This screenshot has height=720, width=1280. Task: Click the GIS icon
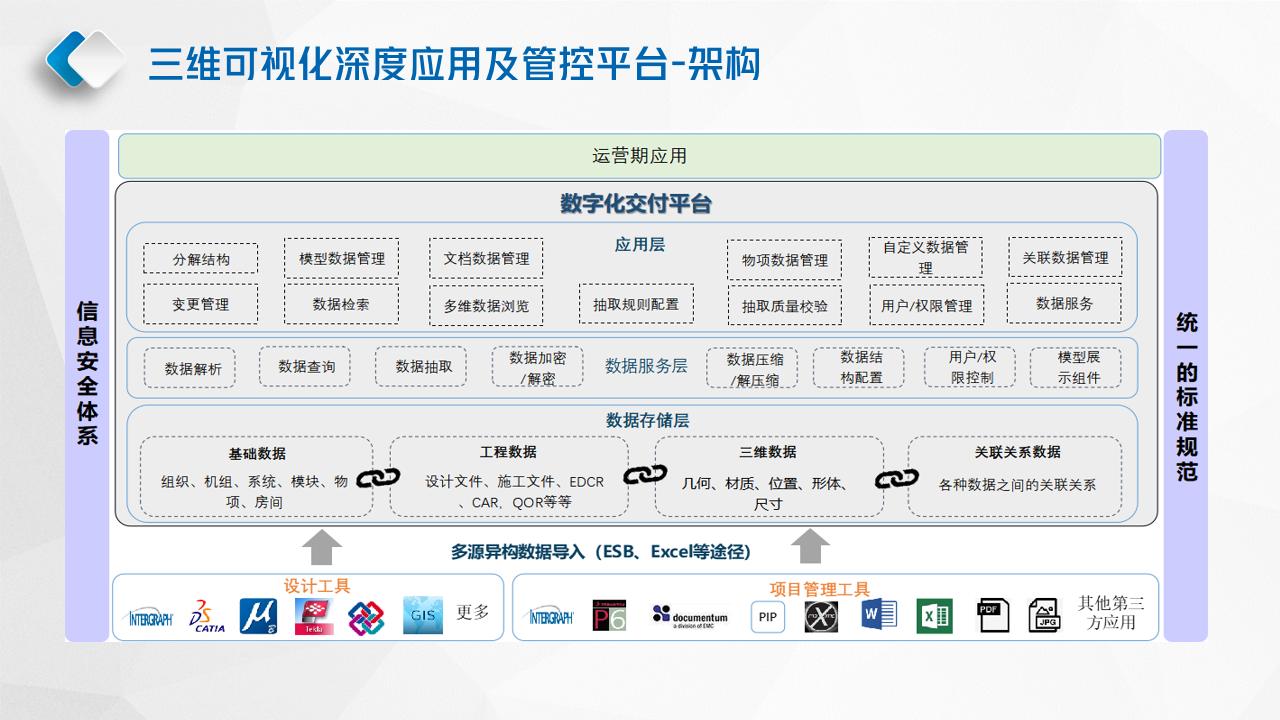pos(422,615)
